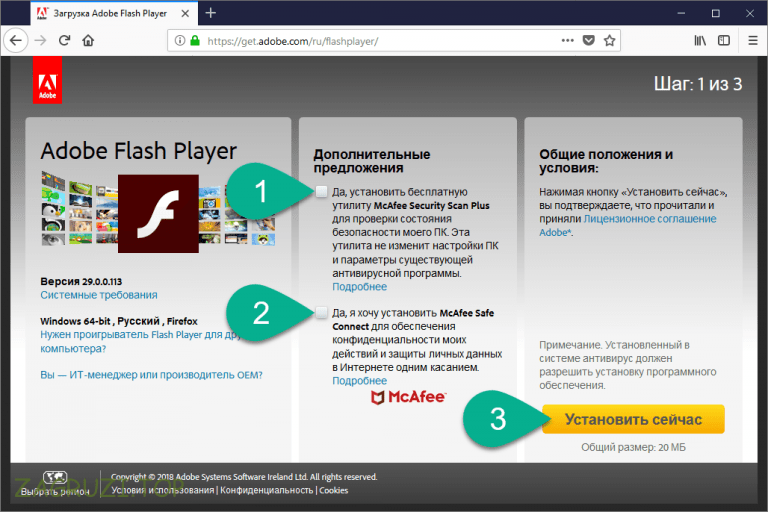Image resolution: width=768 pixels, height=512 pixels.
Task: Toggle the sidebar view icon
Action: click(723, 40)
